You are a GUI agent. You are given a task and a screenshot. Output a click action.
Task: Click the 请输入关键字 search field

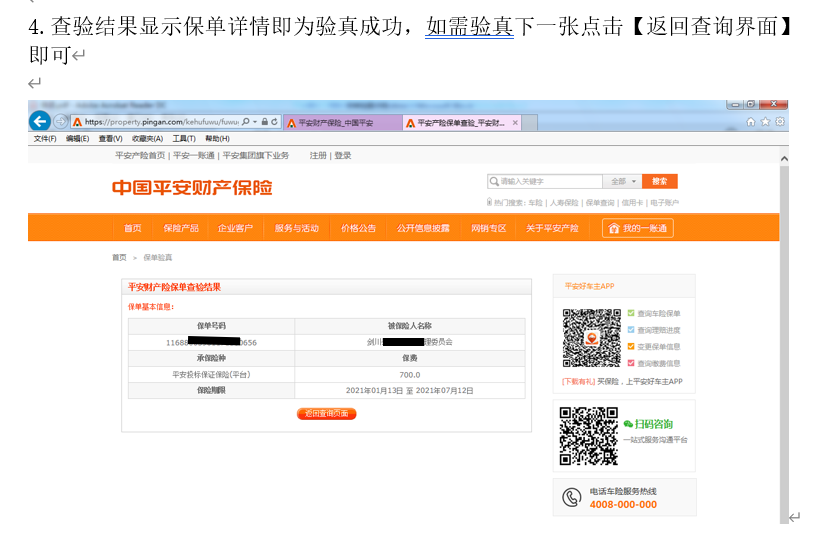545,181
